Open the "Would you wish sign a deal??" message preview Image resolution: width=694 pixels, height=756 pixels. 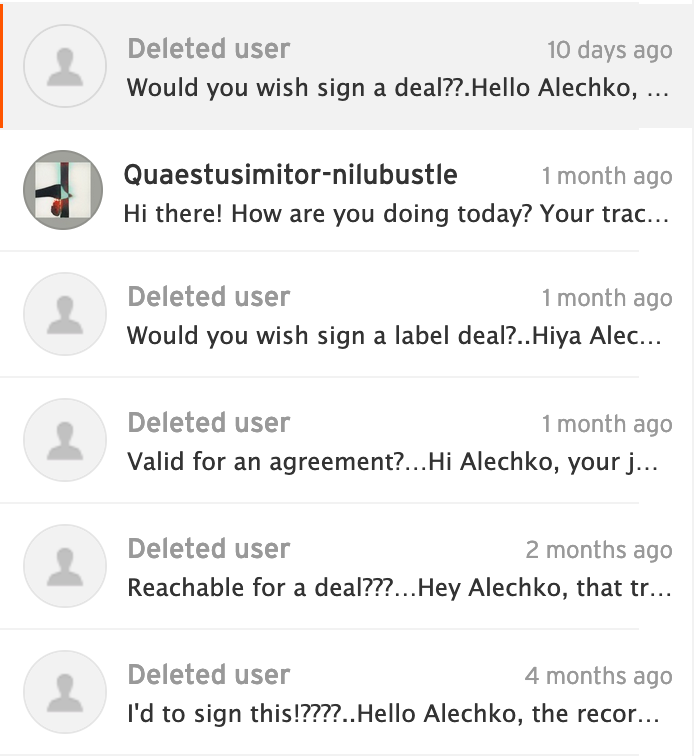396,87
